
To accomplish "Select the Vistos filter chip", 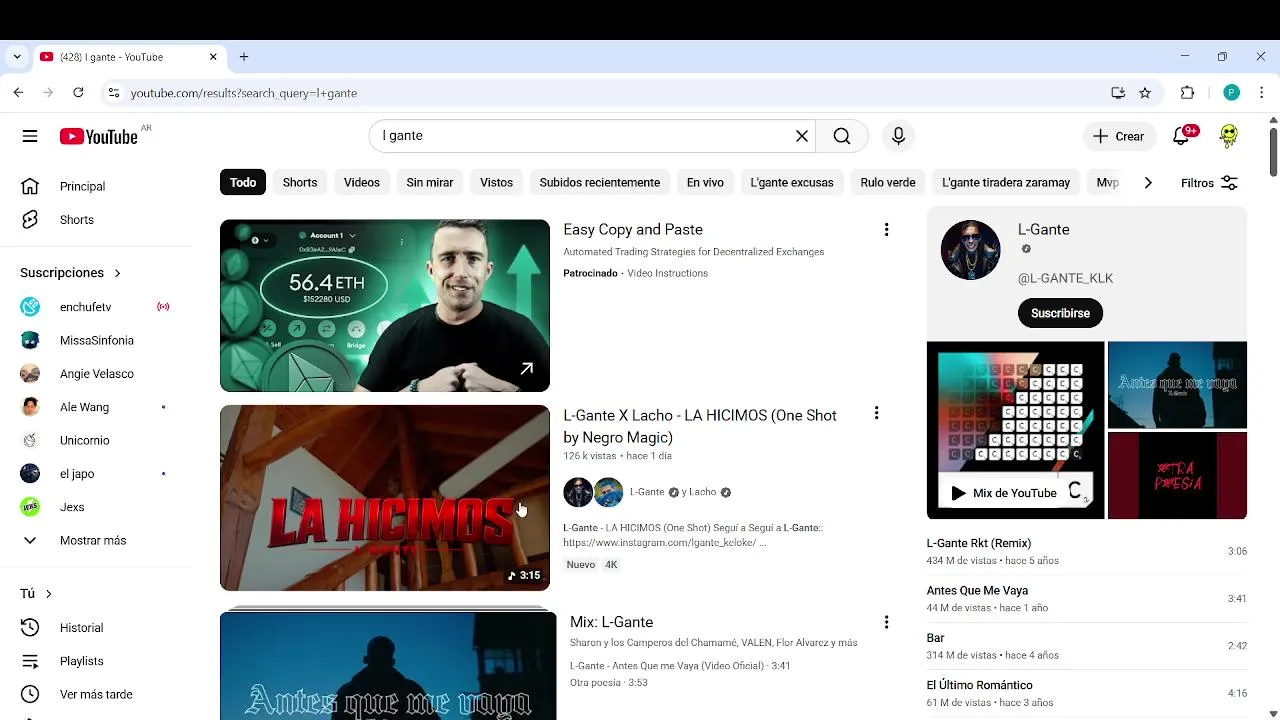I will [496, 182].
